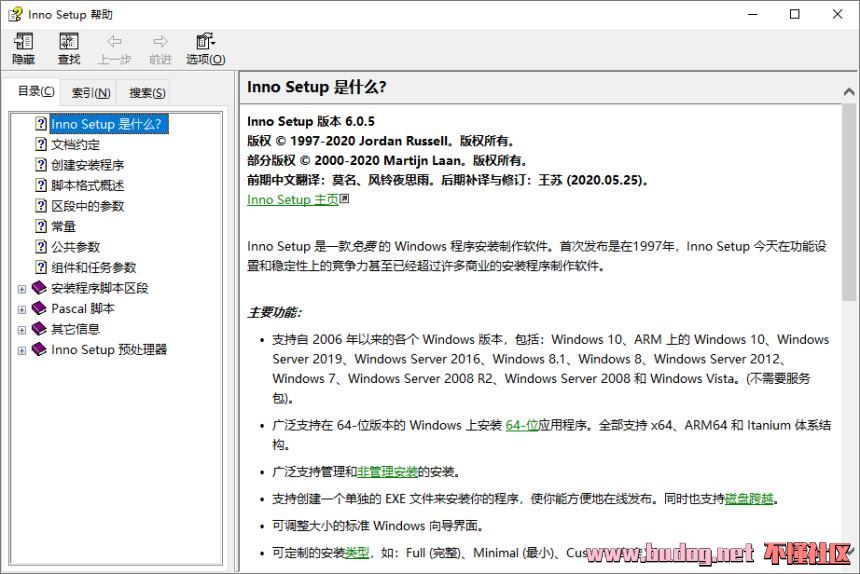Expand the Inno Setup 预处理器 node

[22, 350]
